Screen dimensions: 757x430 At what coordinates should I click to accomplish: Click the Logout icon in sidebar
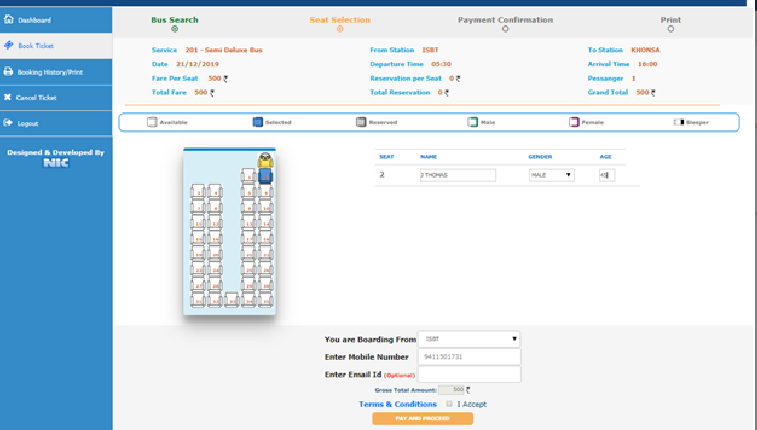(x=9, y=123)
